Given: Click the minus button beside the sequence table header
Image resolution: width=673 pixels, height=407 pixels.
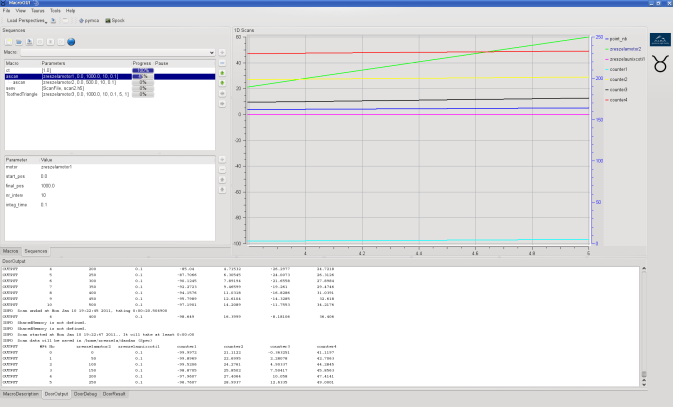Looking at the screenshot, I should click(222, 63).
